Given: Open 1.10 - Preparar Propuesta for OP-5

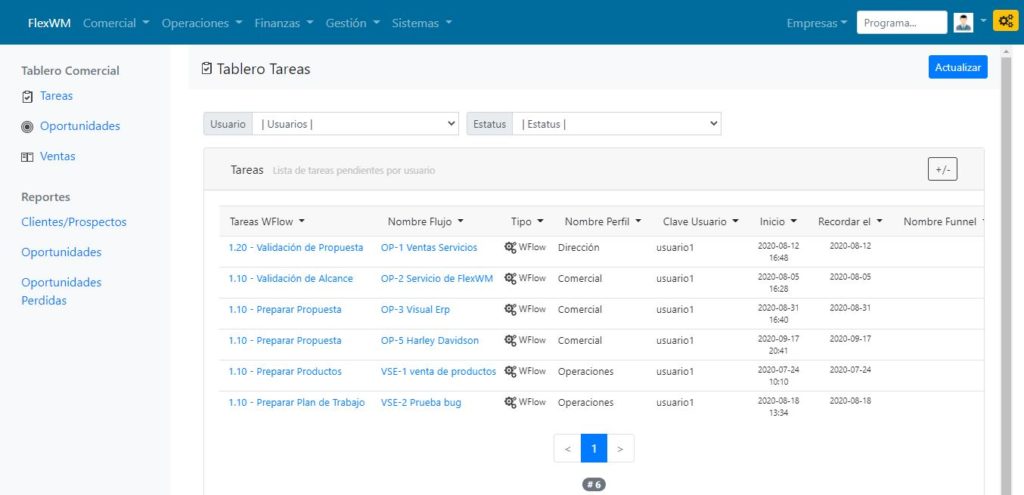Looking at the screenshot, I should 285,340.
